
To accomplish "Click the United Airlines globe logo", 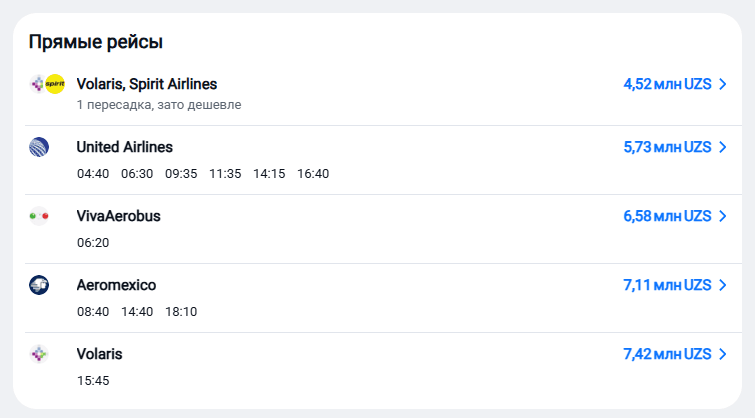I will [39, 147].
